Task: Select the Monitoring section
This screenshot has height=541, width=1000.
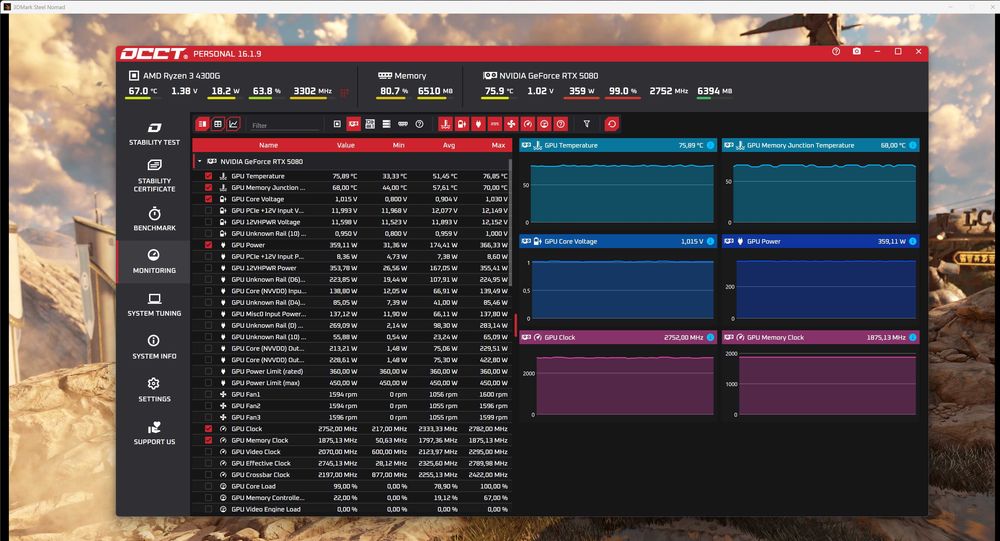Action: (x=154, y=262)
